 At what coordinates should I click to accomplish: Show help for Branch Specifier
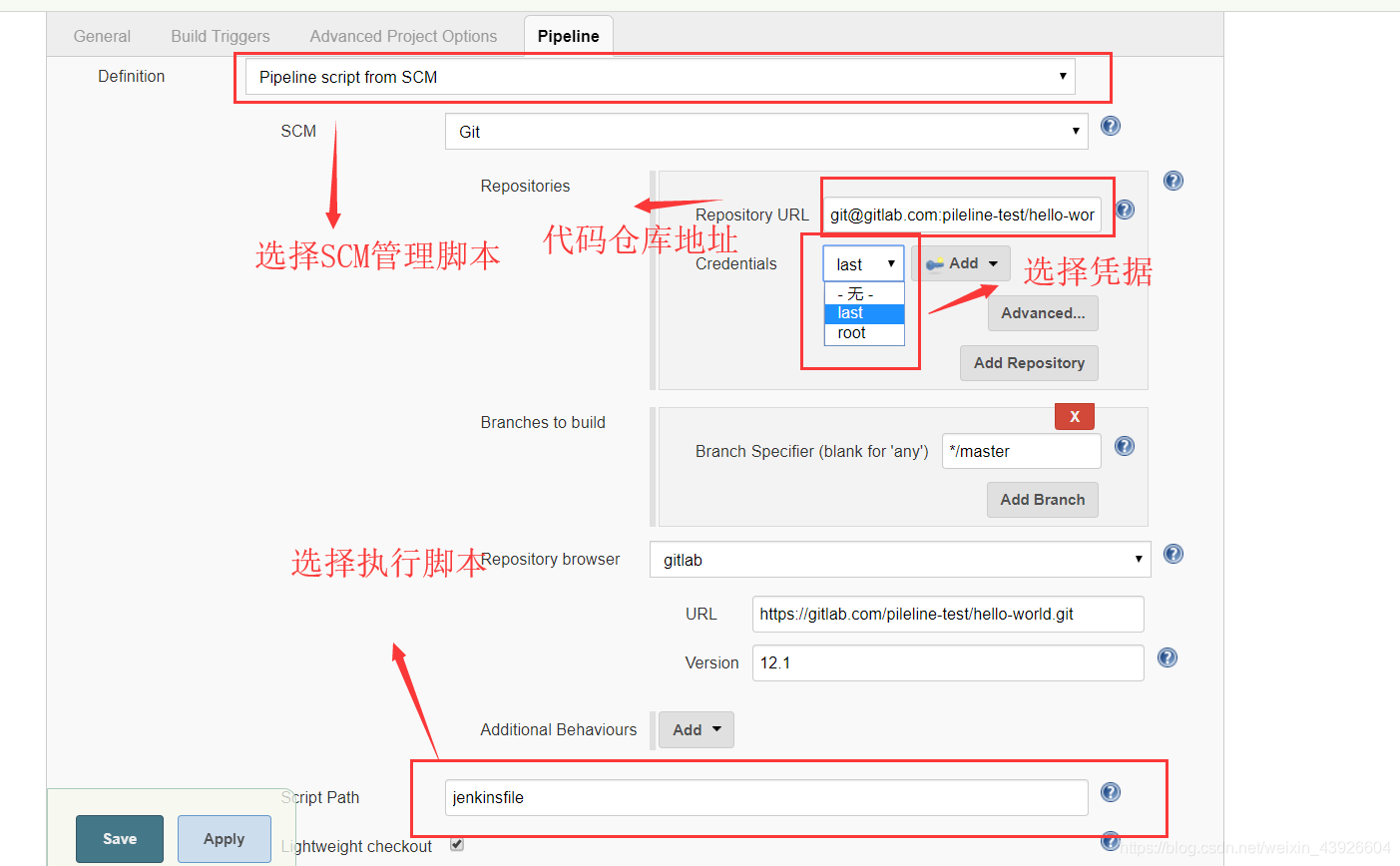[1125, 446]
